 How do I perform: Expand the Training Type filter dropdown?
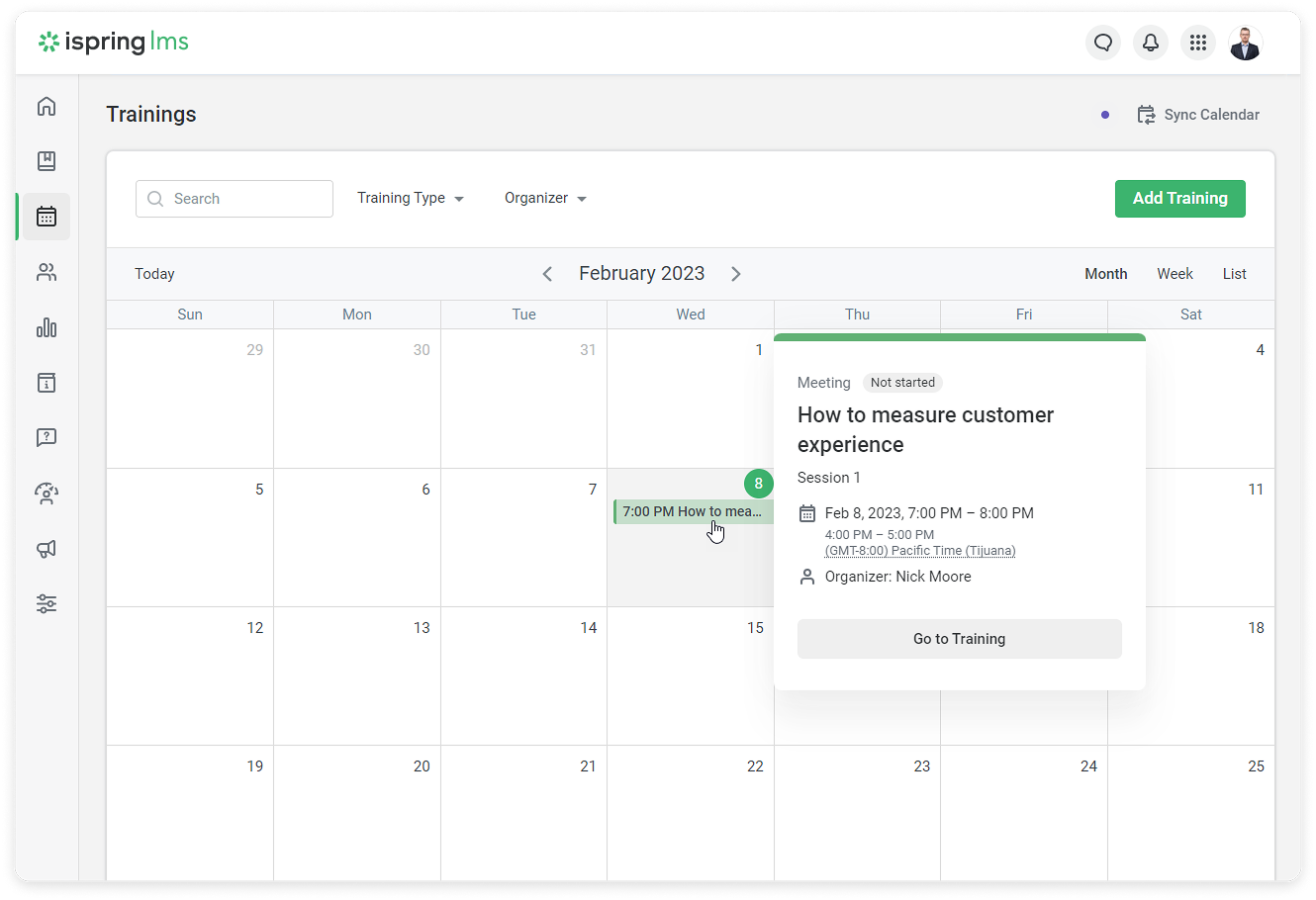pos(410,198)
